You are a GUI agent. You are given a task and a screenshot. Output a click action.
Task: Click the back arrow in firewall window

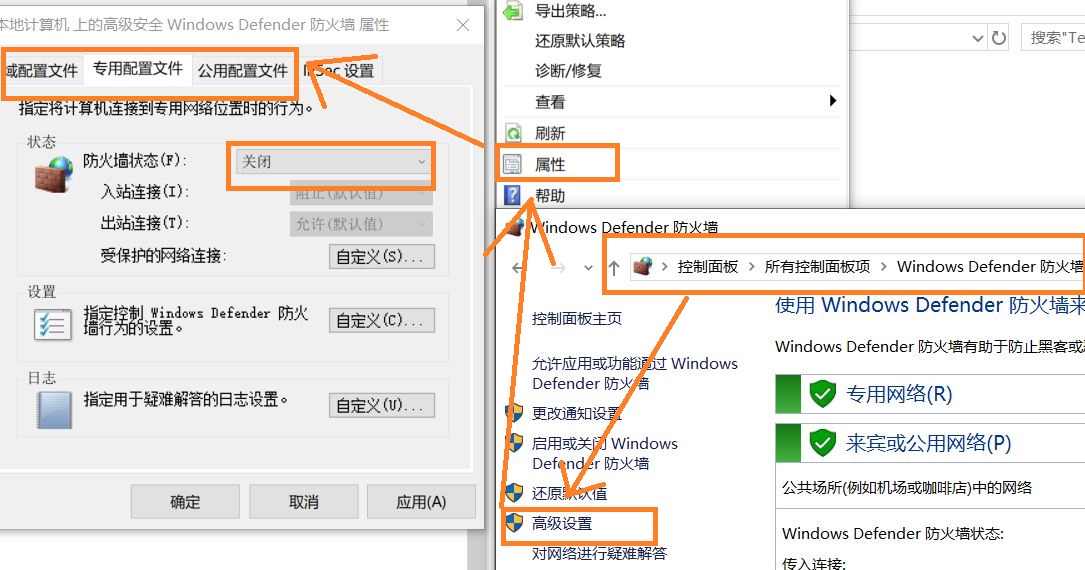(518, 268)
